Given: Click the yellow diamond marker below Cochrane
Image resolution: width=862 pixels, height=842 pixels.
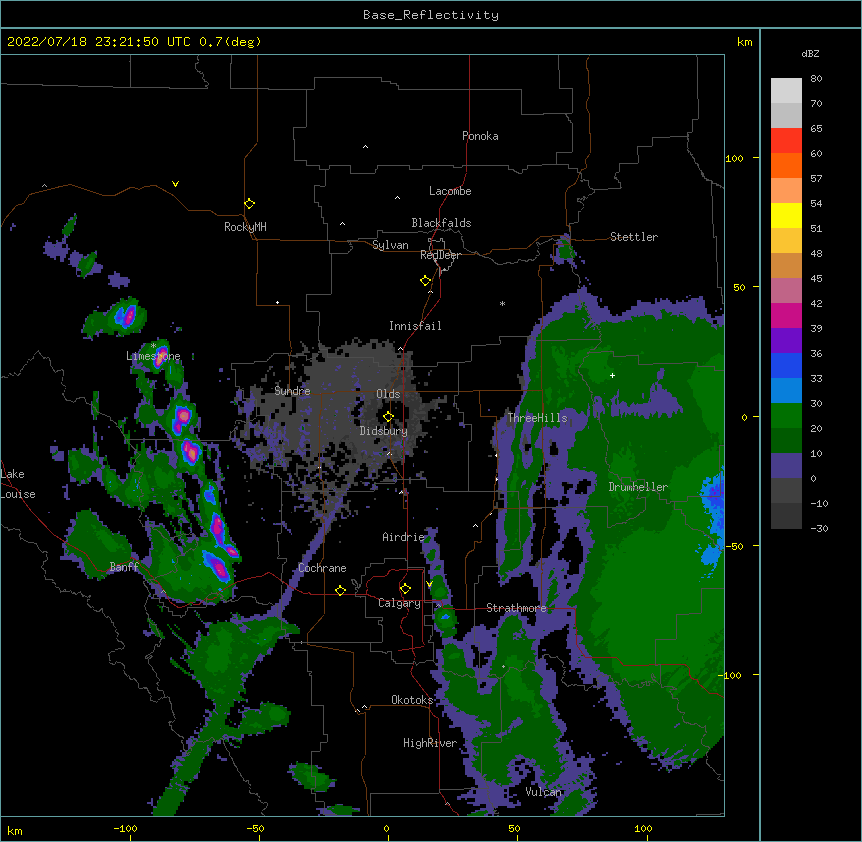Looking at the screenshot, I should [x=340, y=590].
